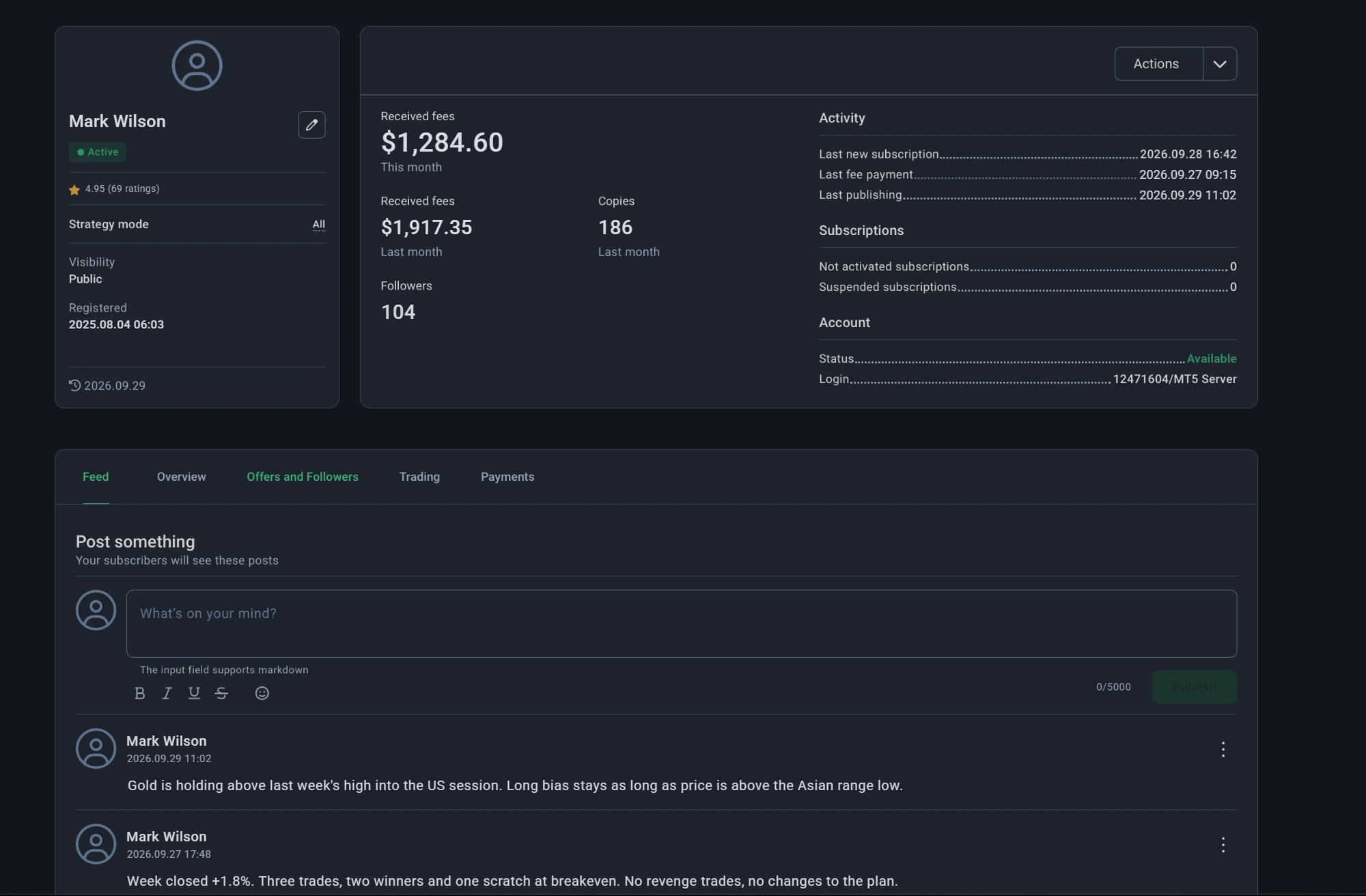Apply strikethrough formatting with the S icon
The width and height of the screenshot is (1366, 896).
(x=221, y=693)
